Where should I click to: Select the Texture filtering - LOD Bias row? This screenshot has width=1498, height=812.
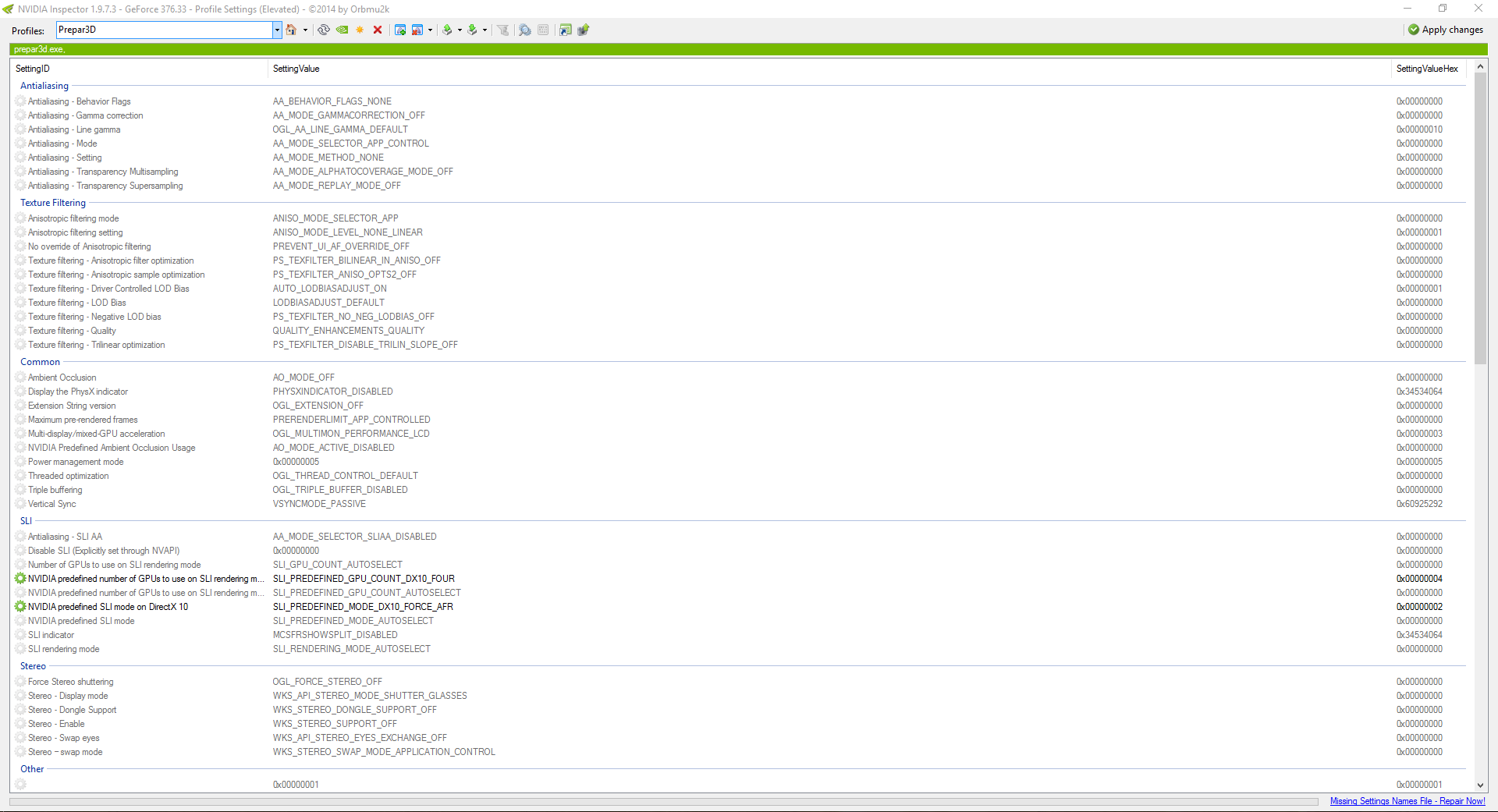click(x=740, y=303)
